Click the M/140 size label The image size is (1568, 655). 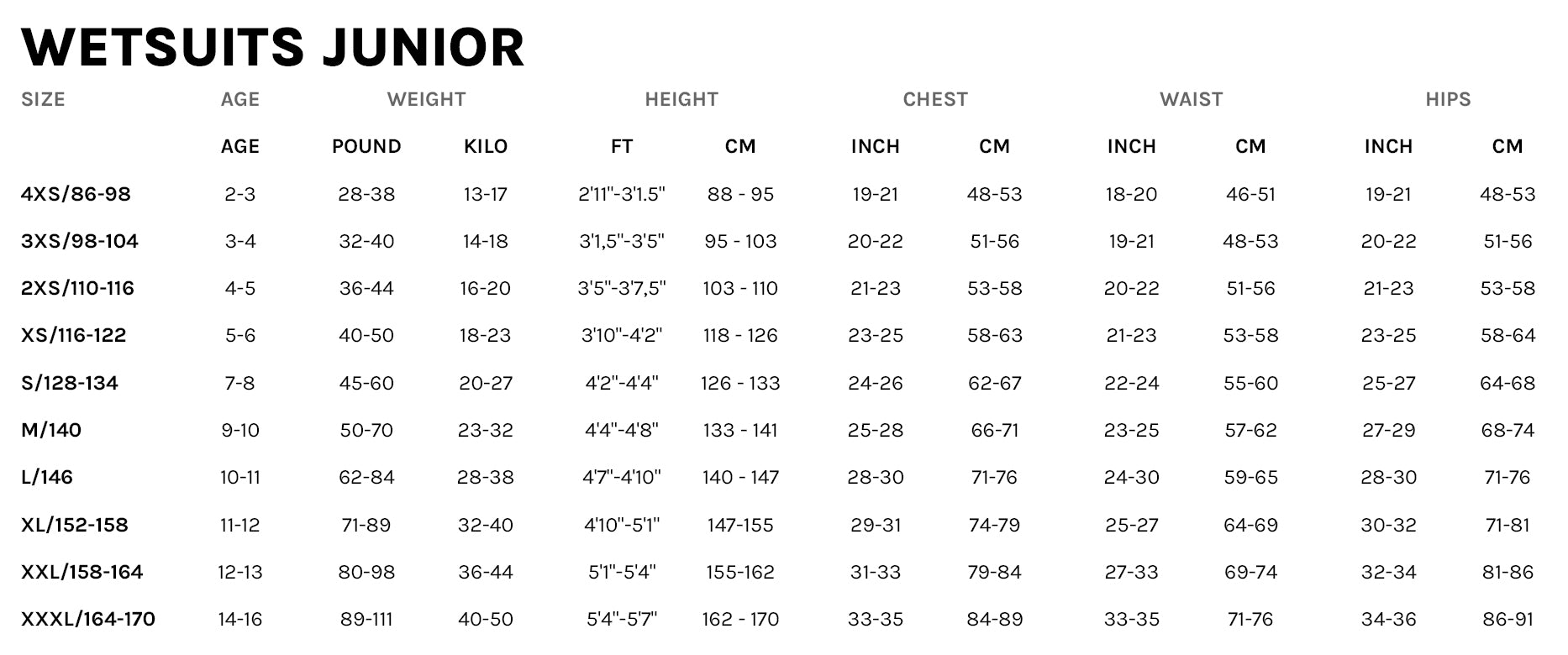(51, 430)
